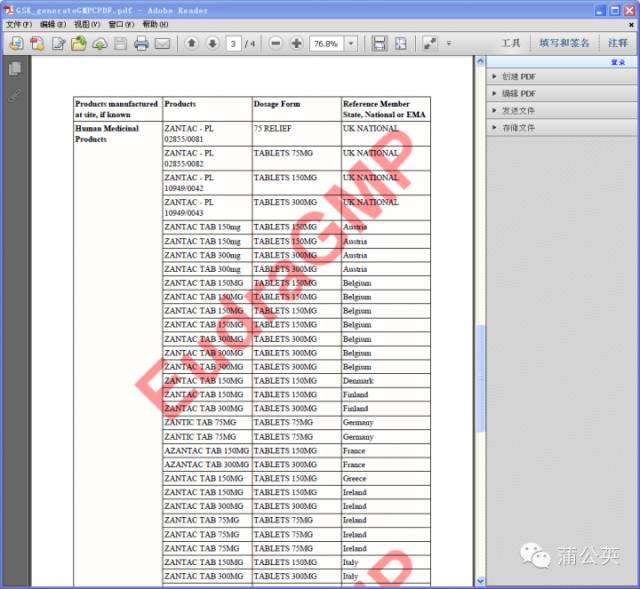Open the 76.8% zoom level dropdown
640x589 pixels.
coord(351,43)
